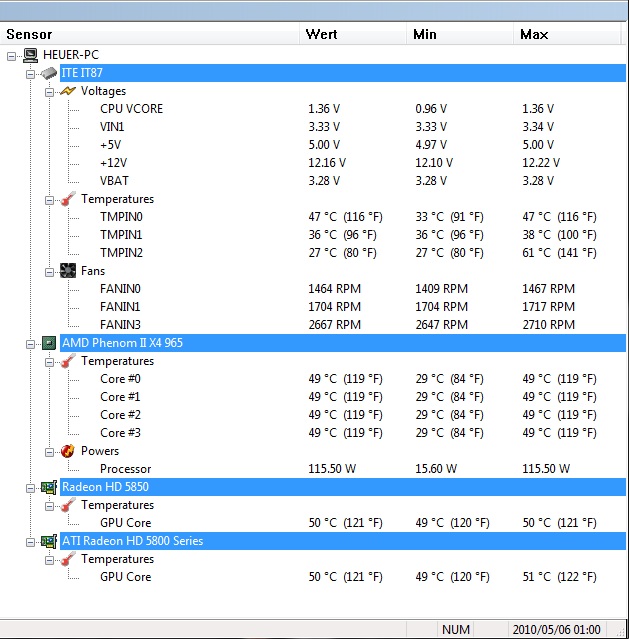Click the thermometer icon under ATI Radeon HD 5800
This screenshot has height=639, width=629.
point(68,559)
